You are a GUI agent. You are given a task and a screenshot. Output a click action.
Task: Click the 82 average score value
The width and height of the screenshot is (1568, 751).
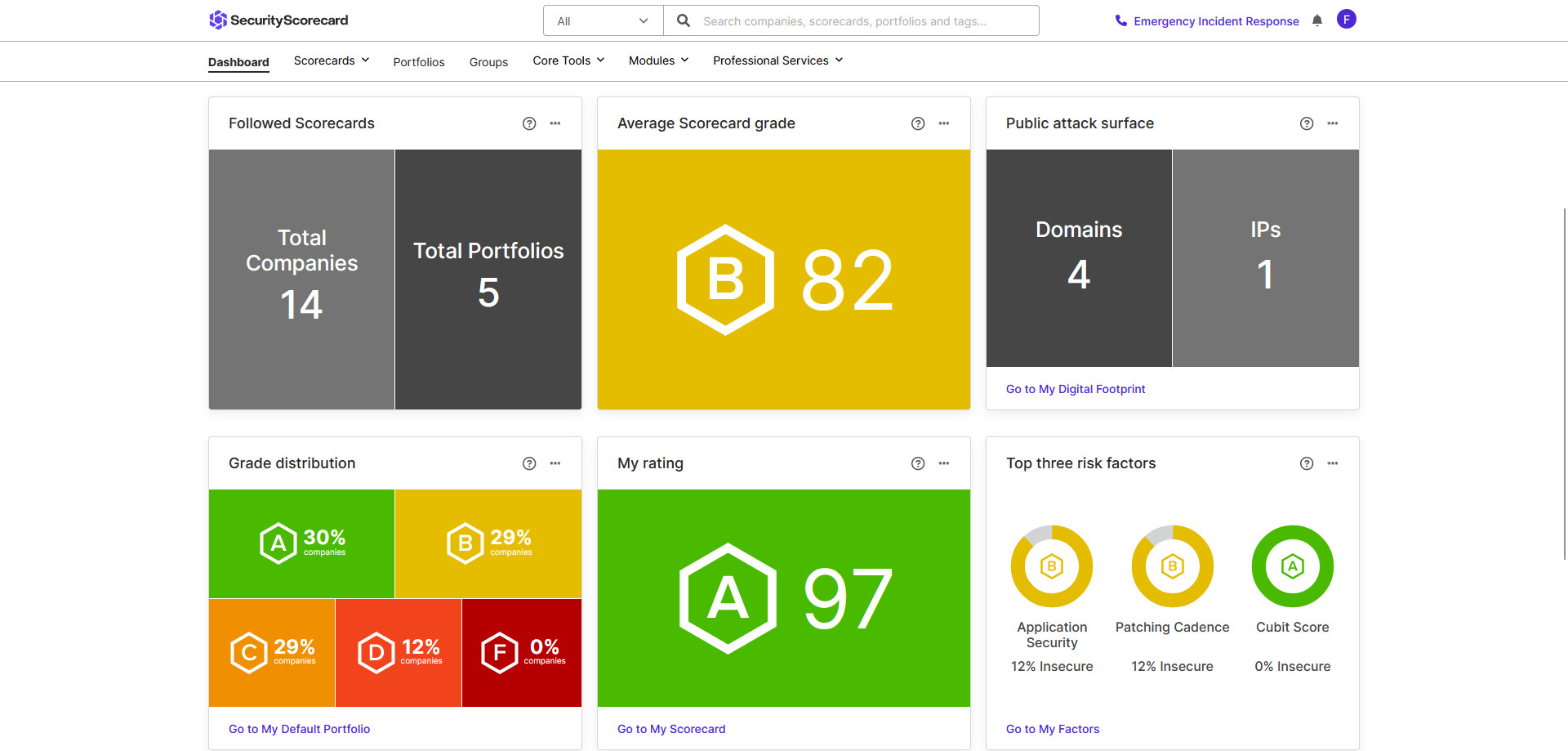[x=847, y=280]
